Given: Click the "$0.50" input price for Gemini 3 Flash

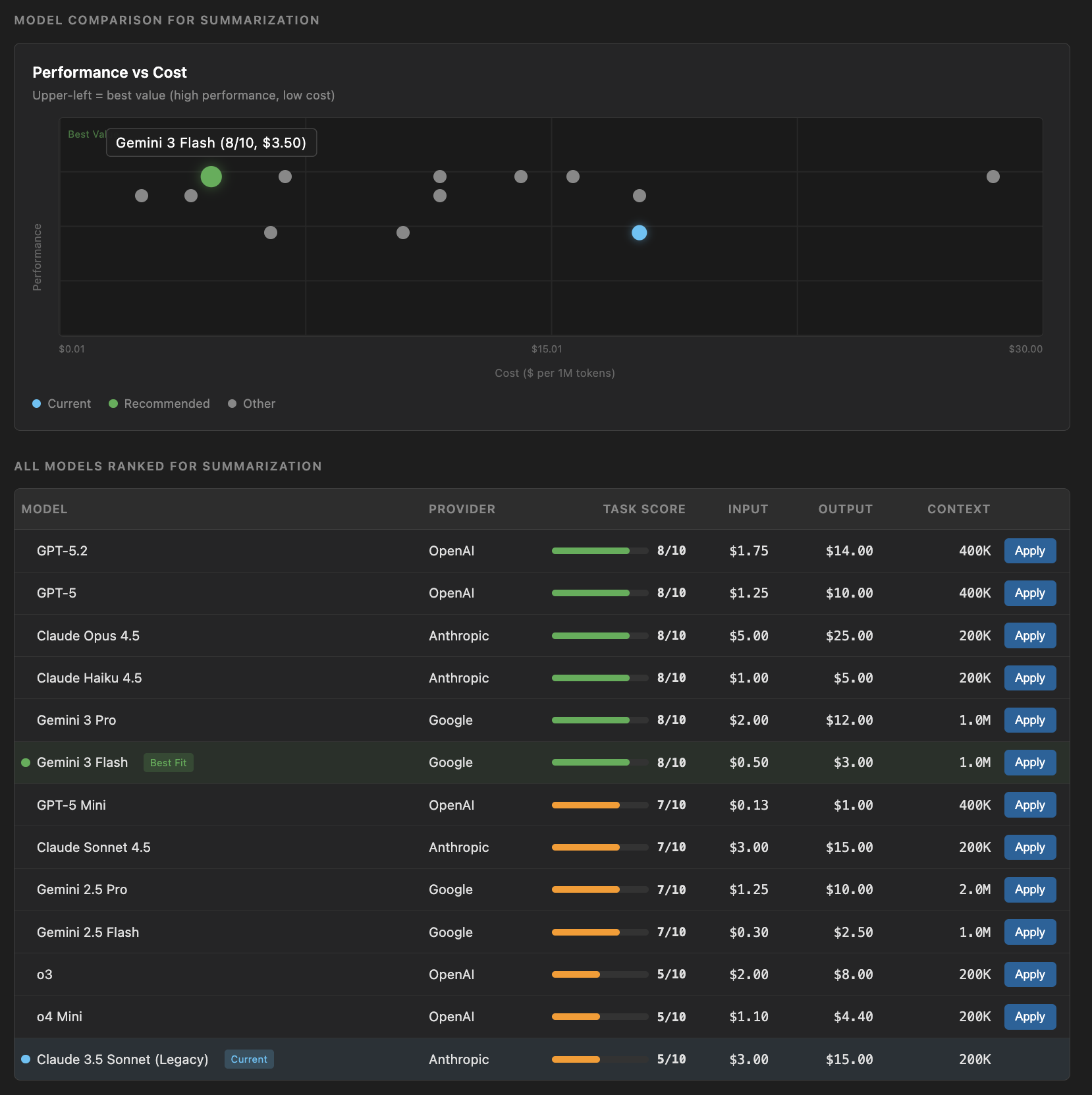Looking at the screenshot, I should point(748,762).
